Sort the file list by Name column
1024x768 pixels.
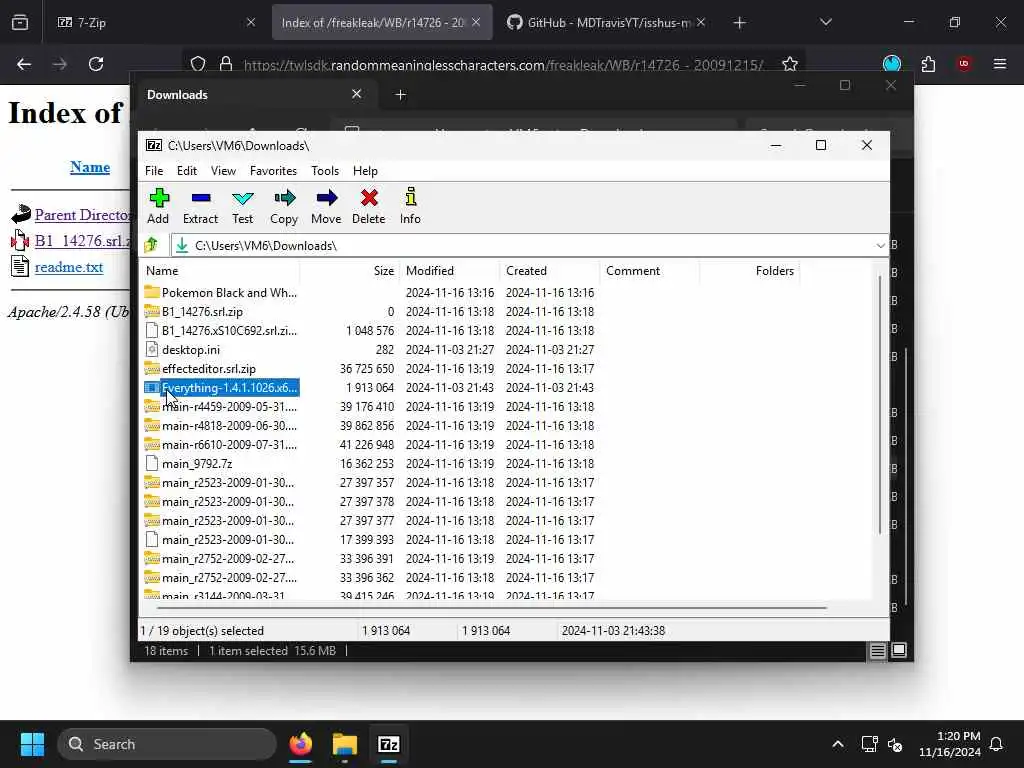point(221,271)
